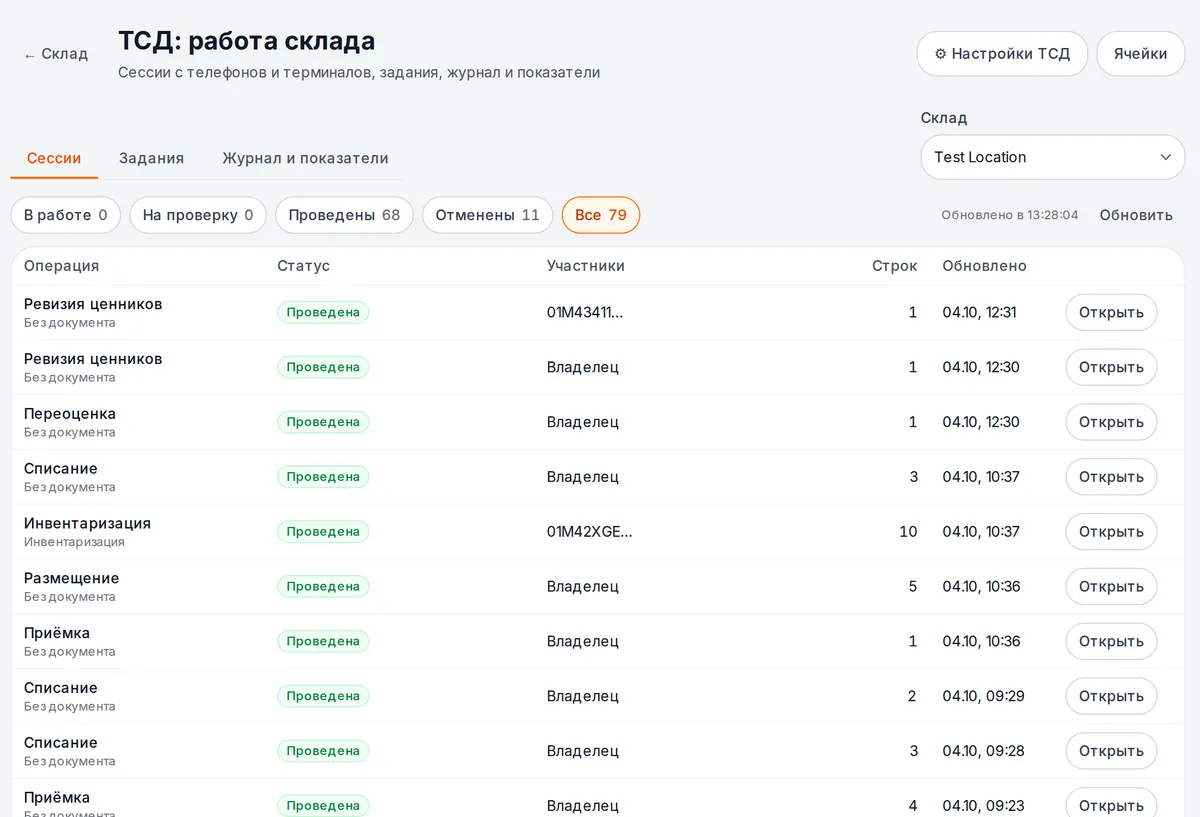Click the Обновлено в 13:28:04 text
Image resolution: width=1200 pixels, height=817 pixels.
pos(1010,215)
